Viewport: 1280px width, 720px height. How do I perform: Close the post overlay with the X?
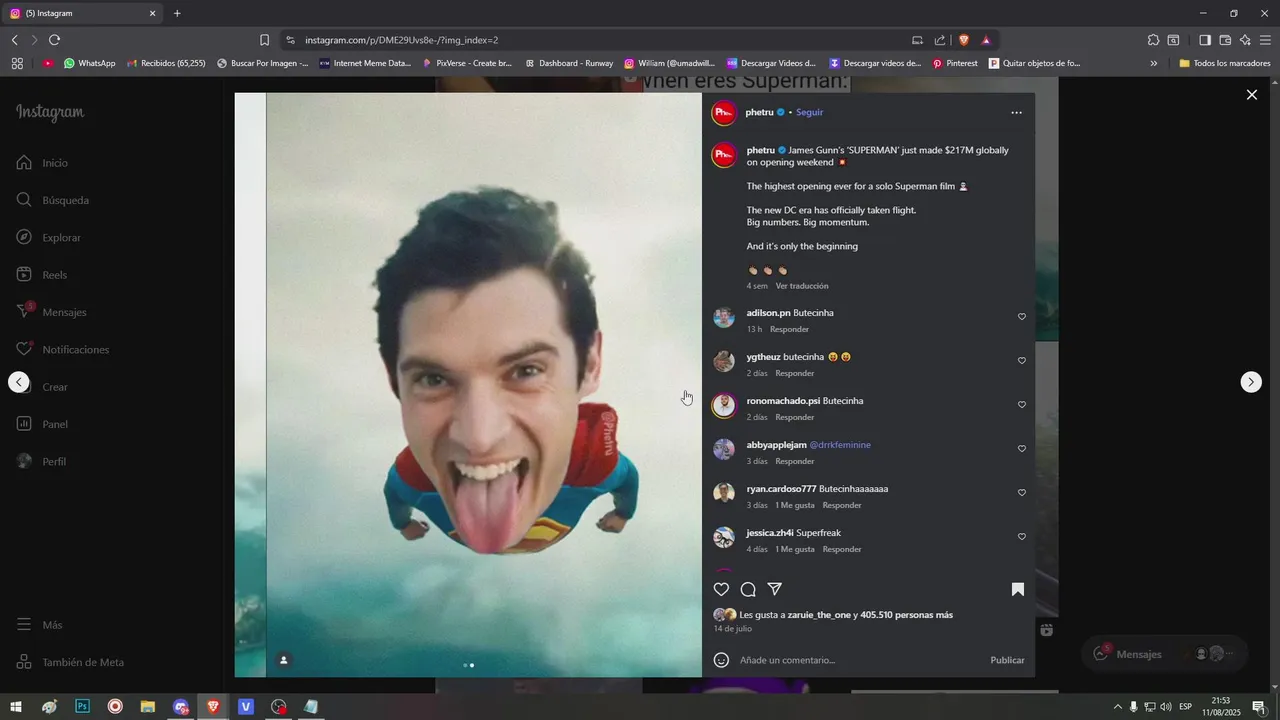1251,95
